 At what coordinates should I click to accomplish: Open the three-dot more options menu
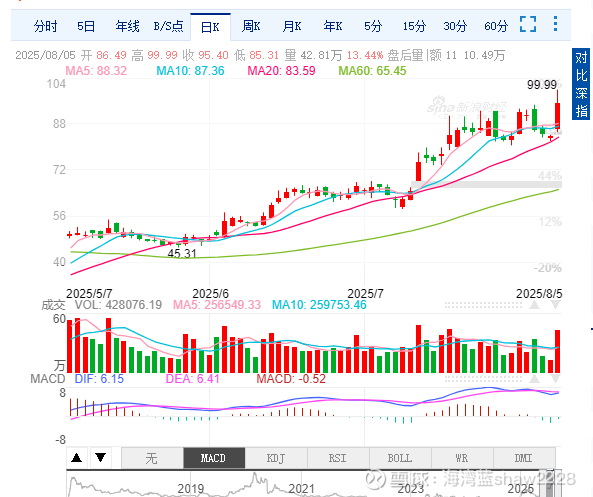[555, 23]
